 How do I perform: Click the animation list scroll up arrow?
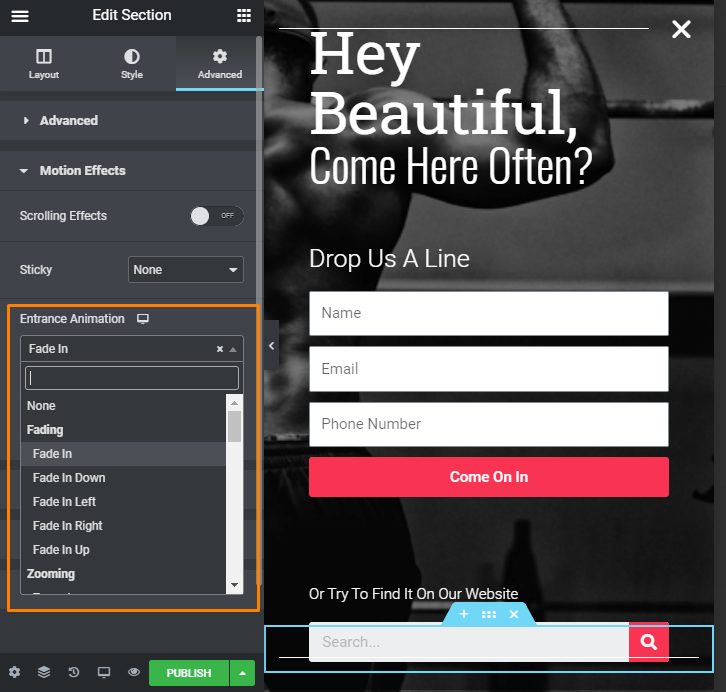(234, 403)
